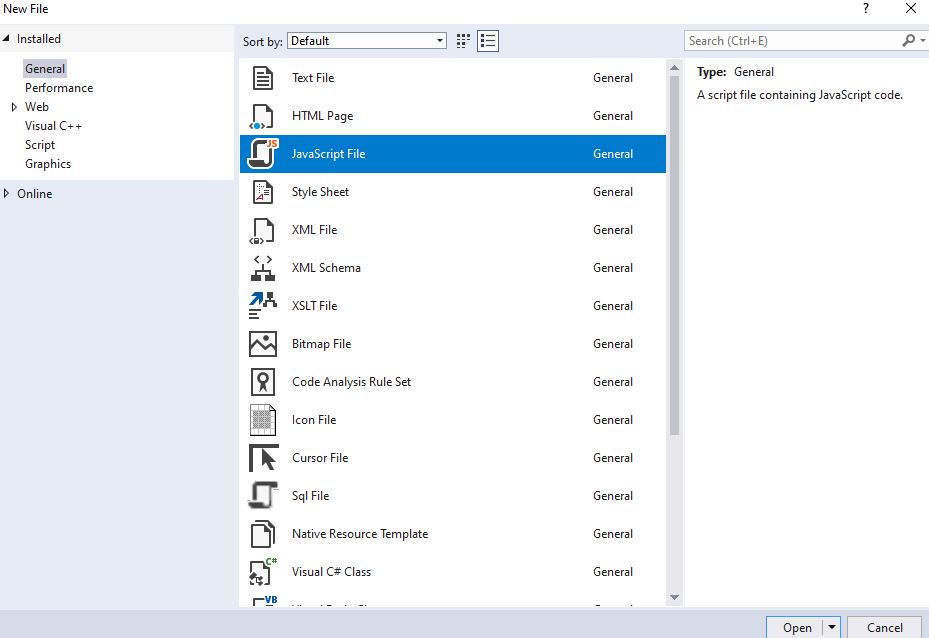Select the Style Sheet template name
Viewport: 929px width, 638px height.
(x=321, y=192)
